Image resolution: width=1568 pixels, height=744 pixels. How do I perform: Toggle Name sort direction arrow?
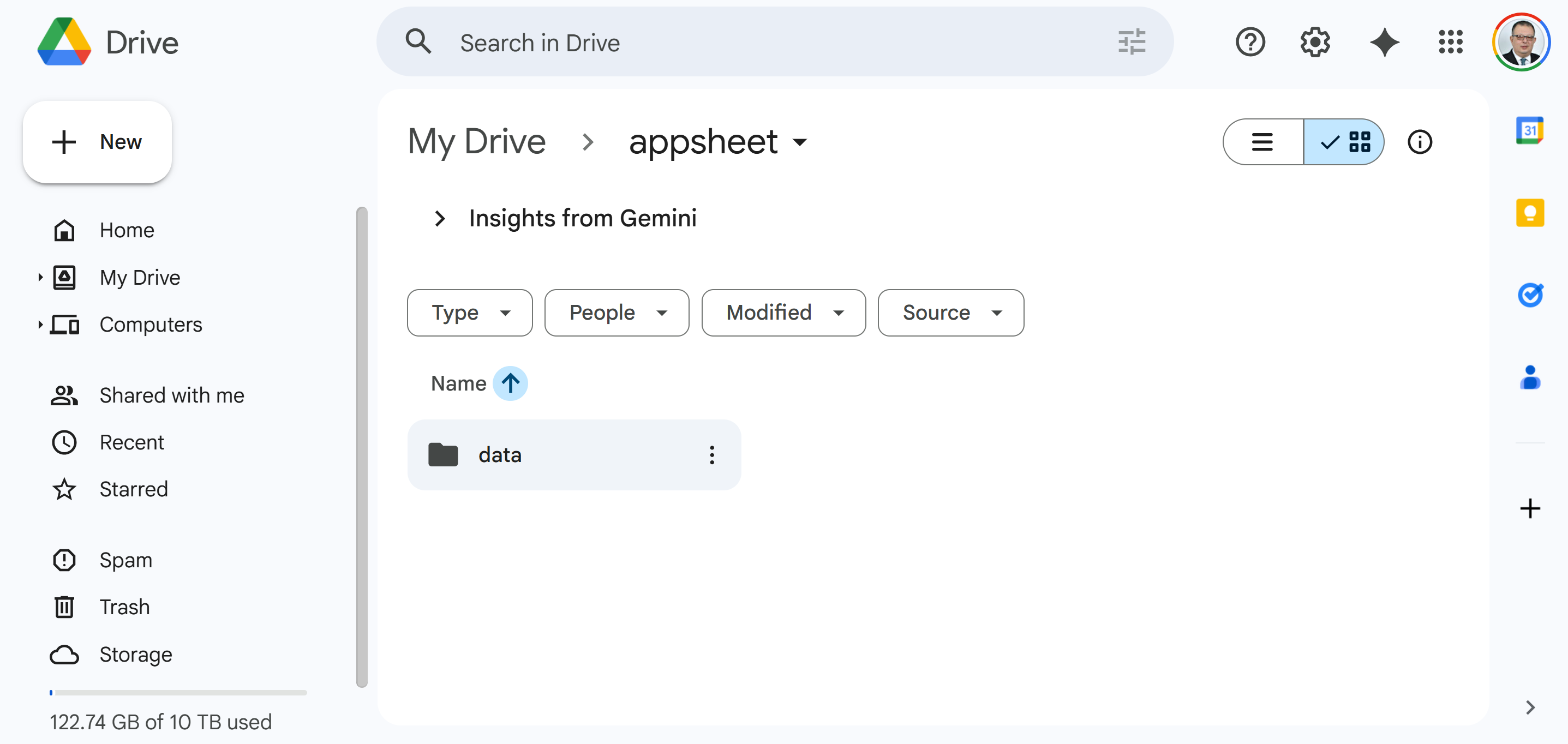pyautogui.click(x=510, y=383)
